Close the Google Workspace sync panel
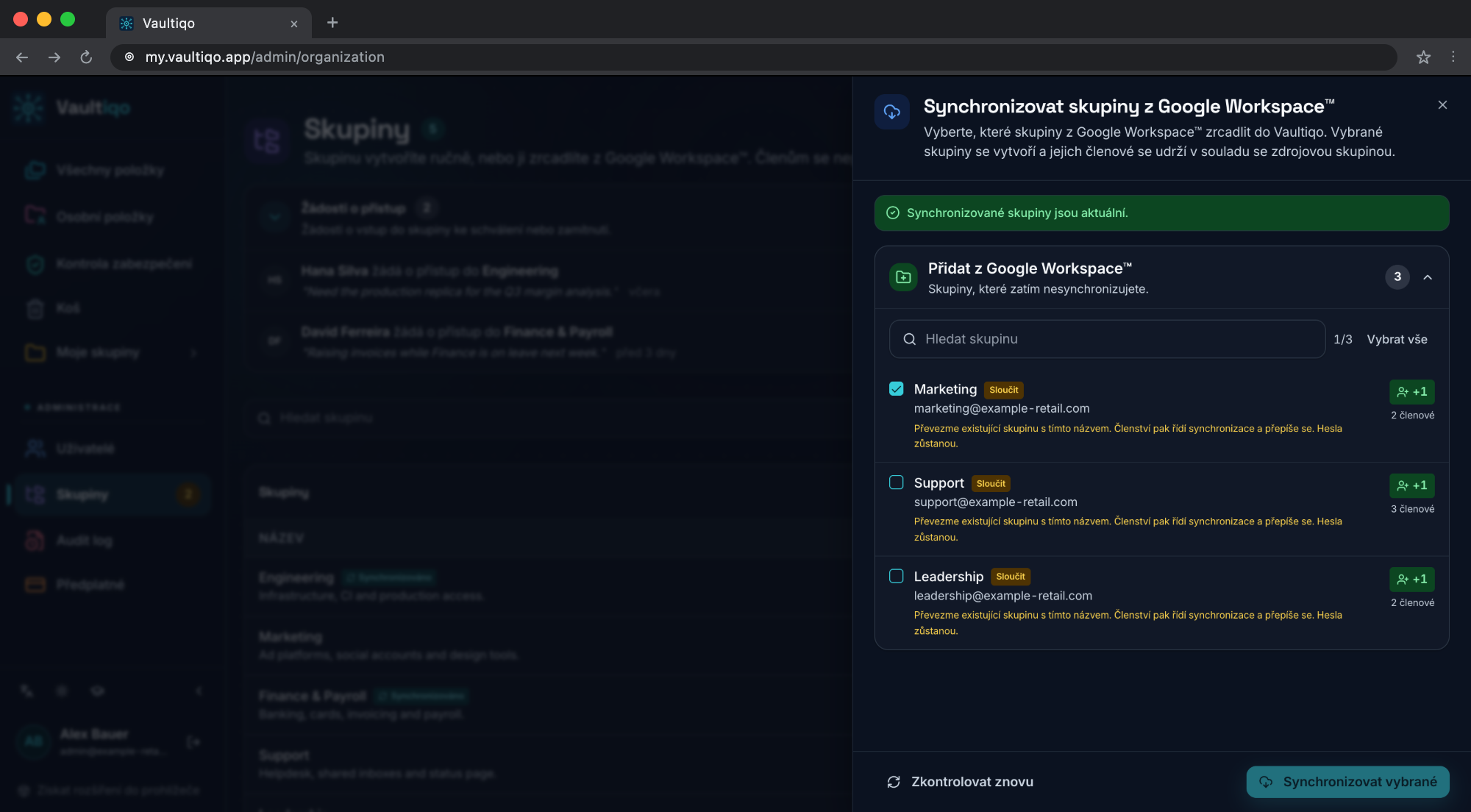This screenshot has height=812, width=1471. (1442, 105)
